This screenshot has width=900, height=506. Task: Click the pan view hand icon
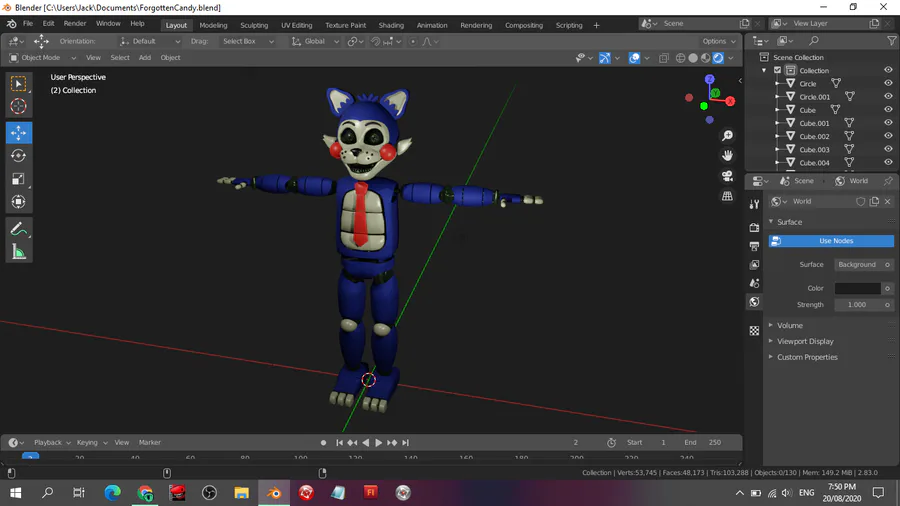click(727, 155)
